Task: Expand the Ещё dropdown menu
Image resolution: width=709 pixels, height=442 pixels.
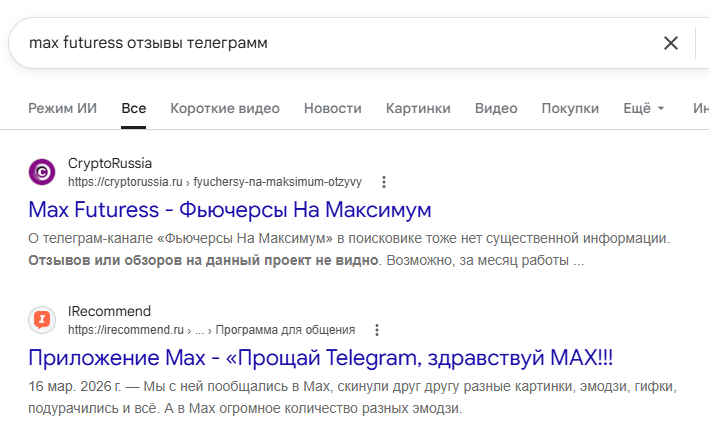Action: click(x=644, y=108)
